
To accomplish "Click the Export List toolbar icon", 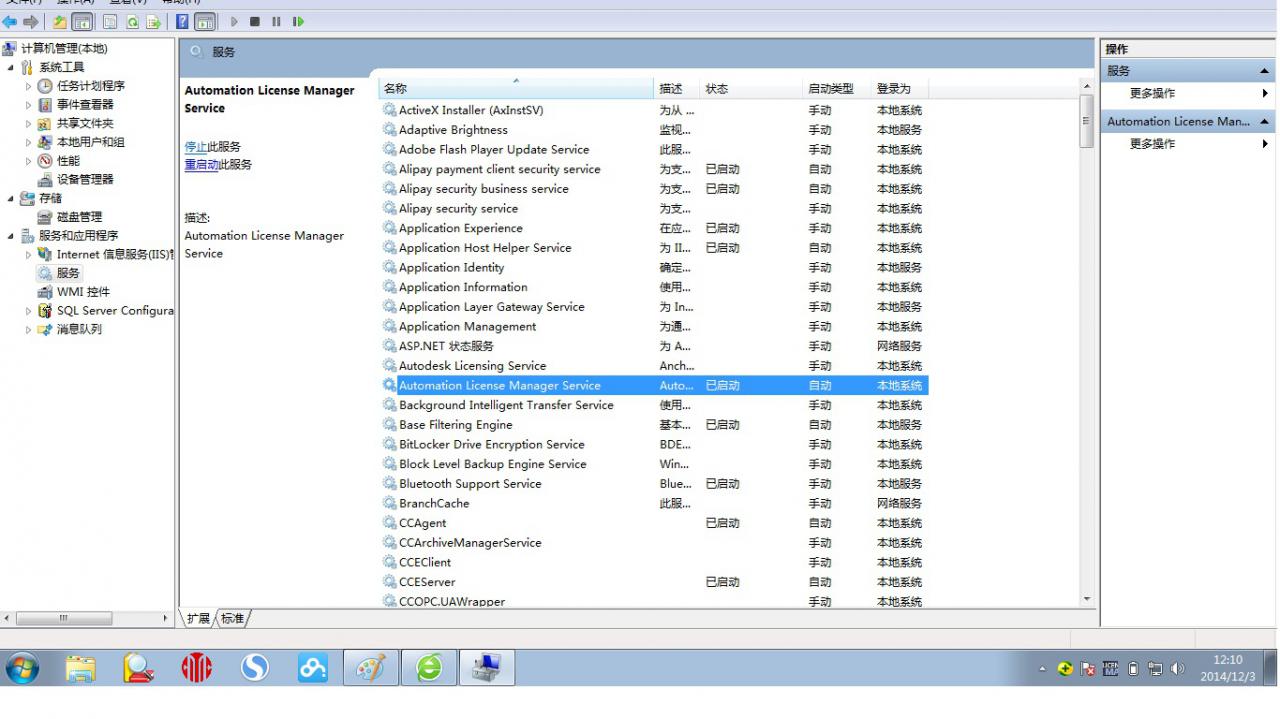I will (x=153, y=21).
